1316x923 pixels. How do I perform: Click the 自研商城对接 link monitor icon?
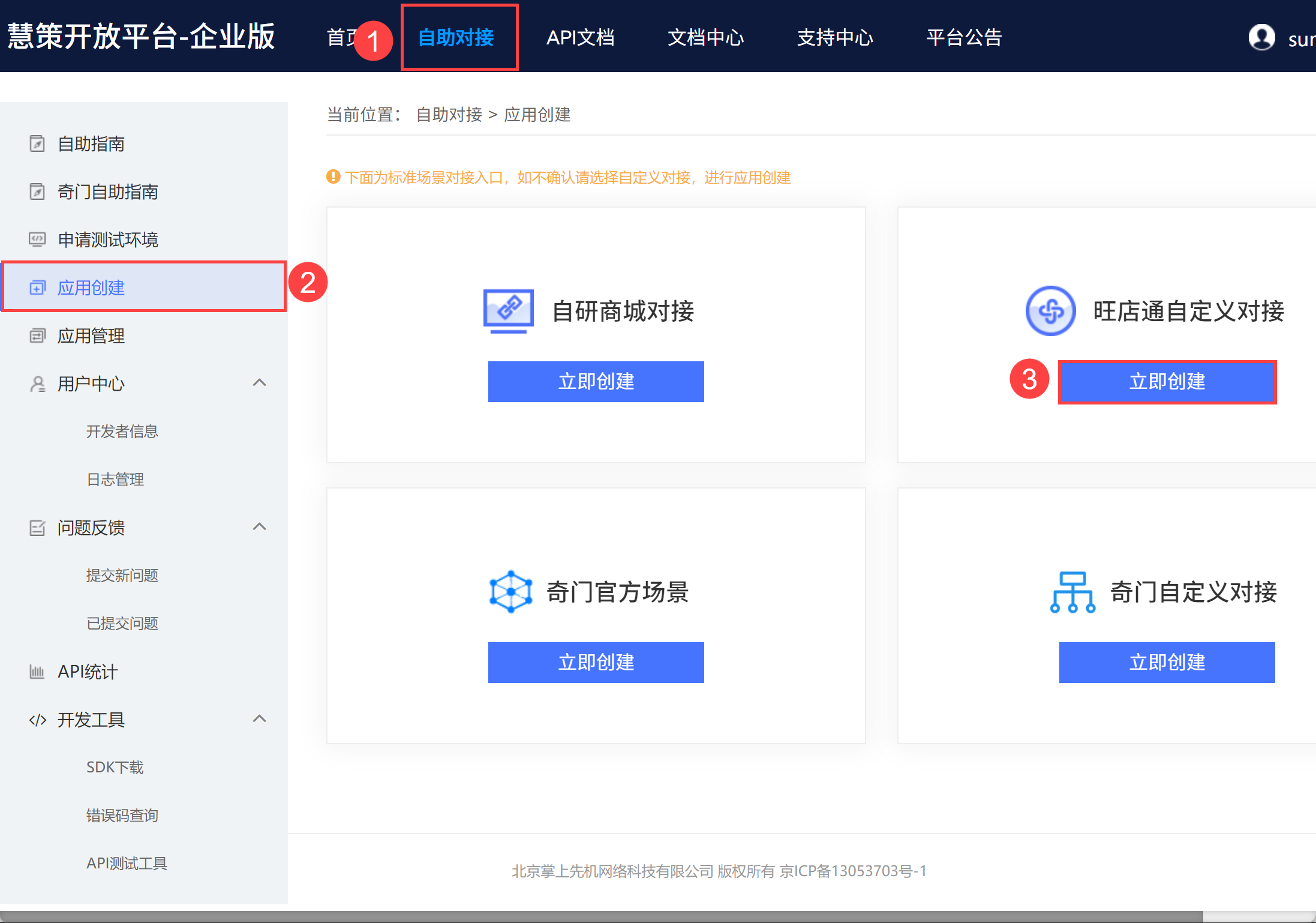coord(508,311)
